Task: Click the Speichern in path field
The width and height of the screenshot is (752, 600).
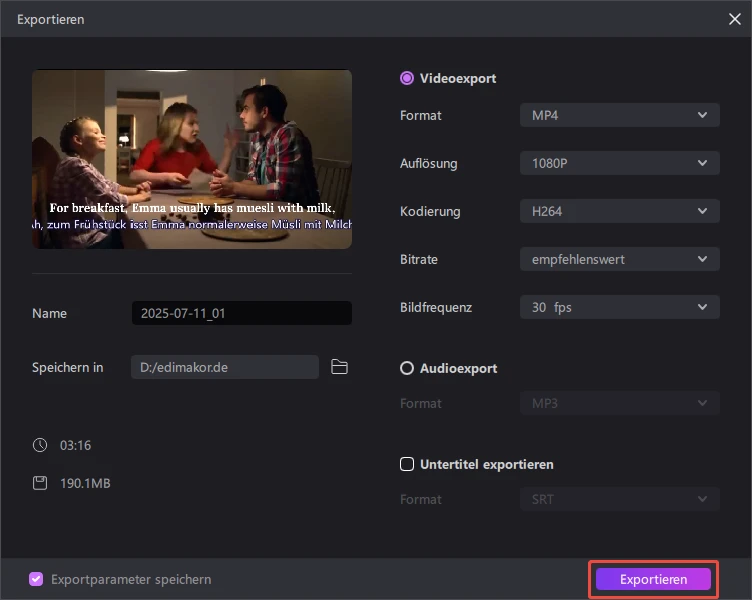Action: (x=224, y=367)
